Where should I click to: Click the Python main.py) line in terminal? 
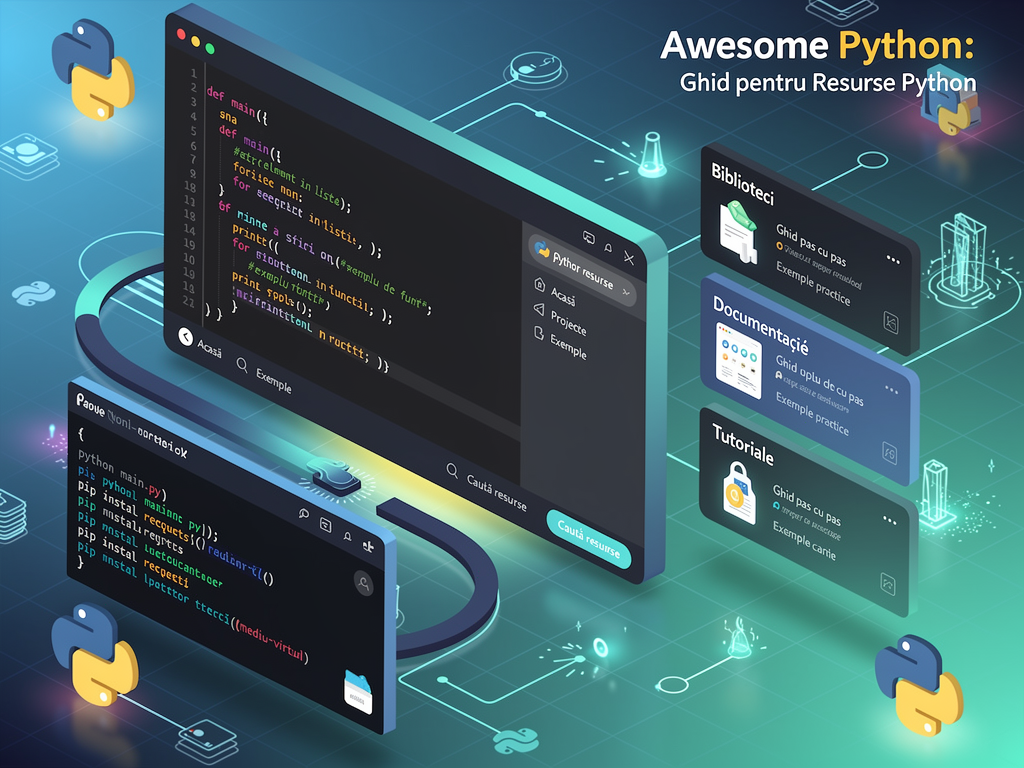pos(122,473)
